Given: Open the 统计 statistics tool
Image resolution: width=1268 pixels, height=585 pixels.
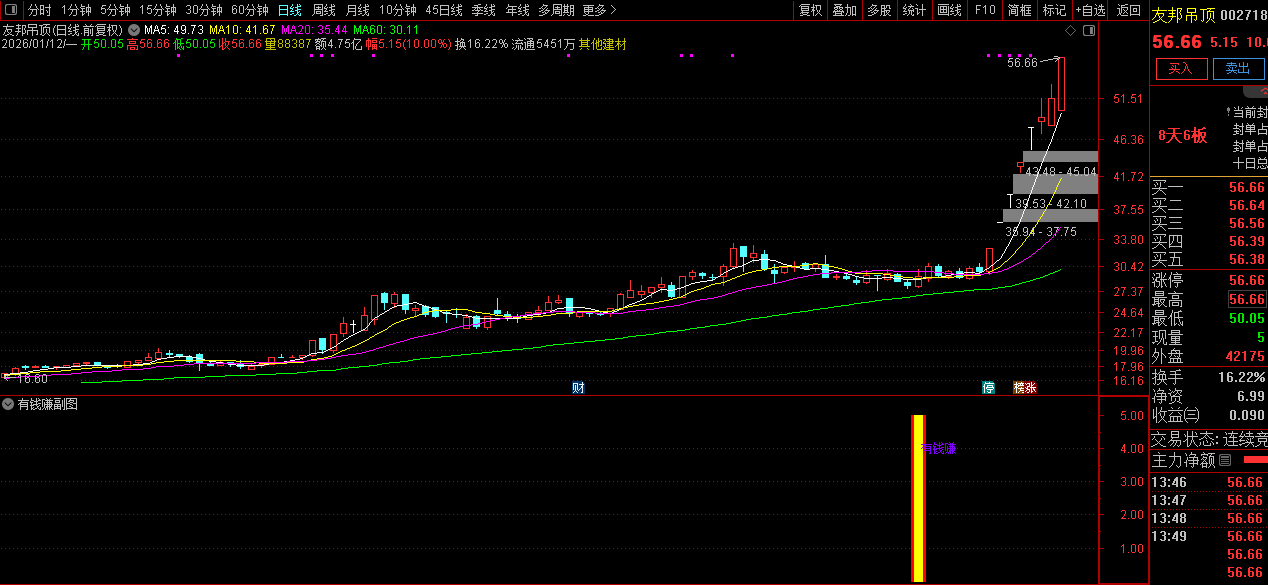Looking at the screenshot, I should pos(914,10).
